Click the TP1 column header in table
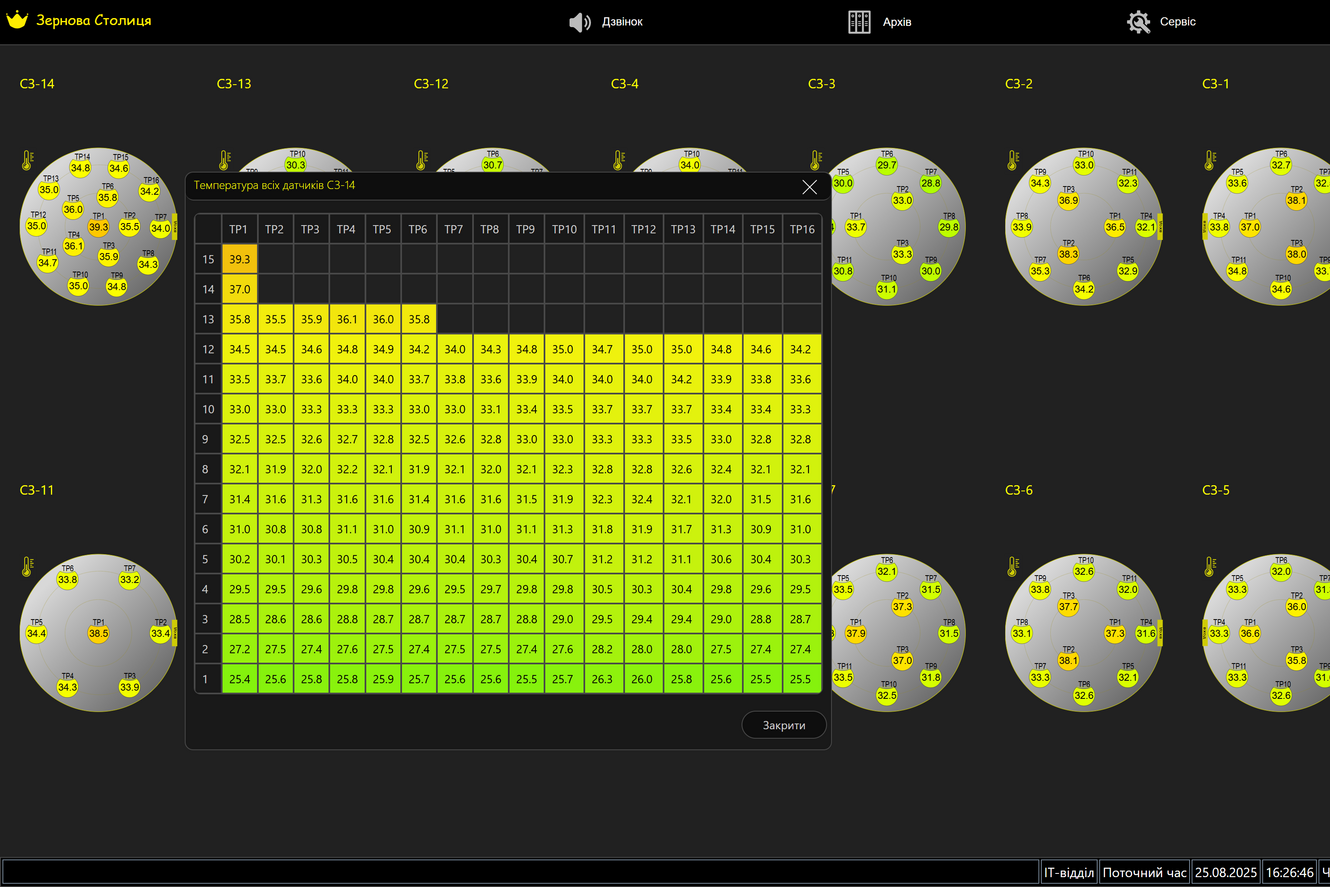Image resolution: width=1330 pixels, height=887 pixels. (240, 229)
